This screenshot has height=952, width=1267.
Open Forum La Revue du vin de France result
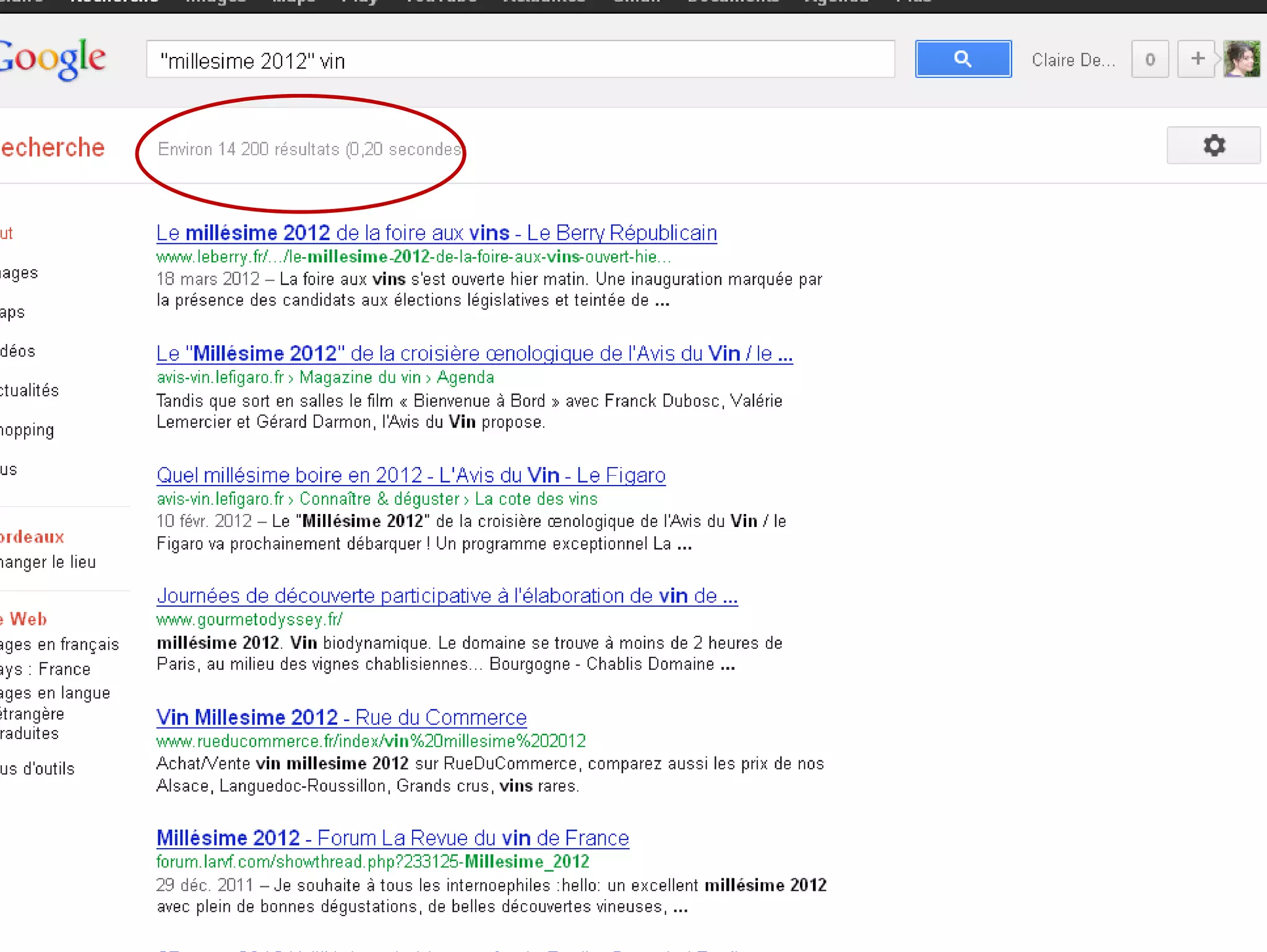coord(392,838)
